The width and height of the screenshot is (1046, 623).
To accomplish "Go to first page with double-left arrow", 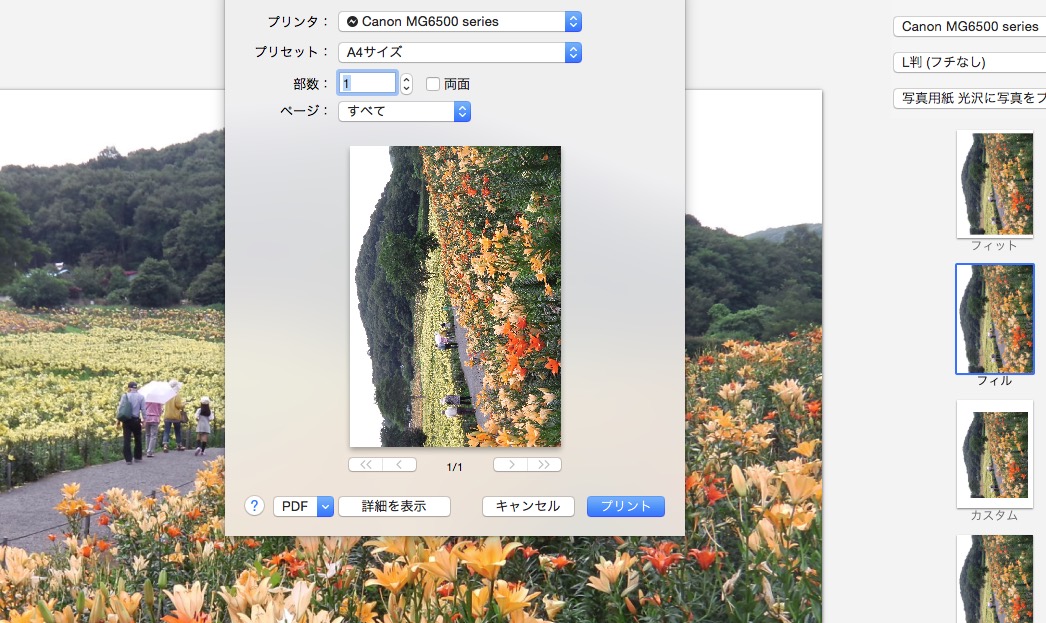I will [365, 465].
